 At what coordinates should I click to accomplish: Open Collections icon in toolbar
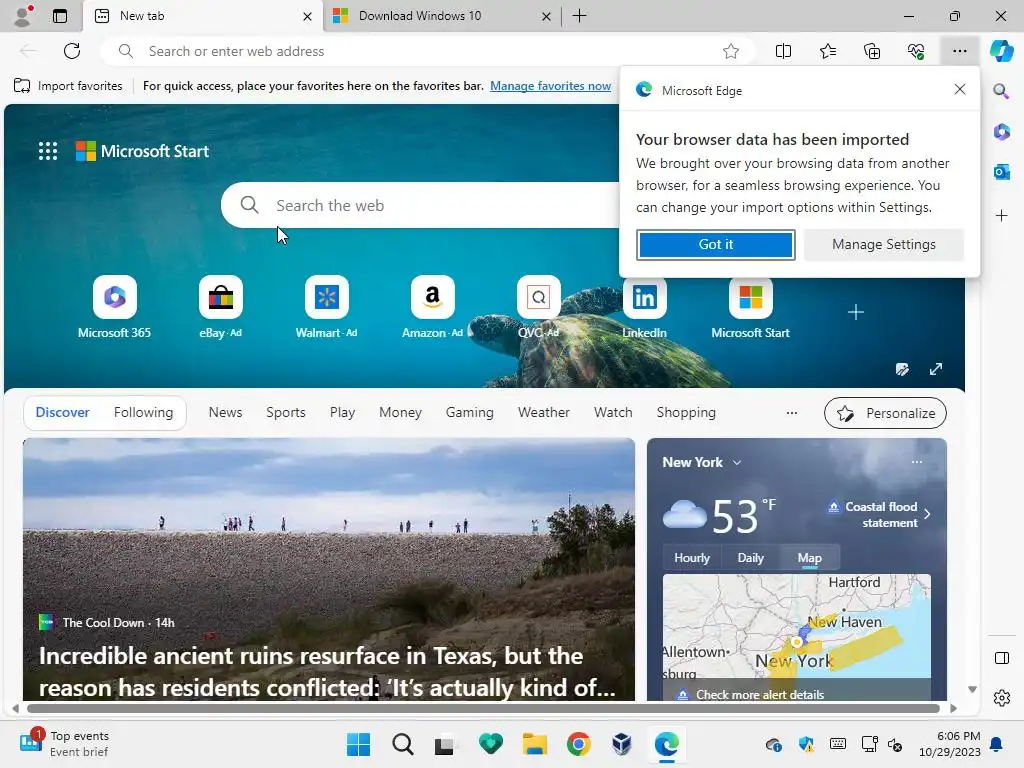(872, 51)
